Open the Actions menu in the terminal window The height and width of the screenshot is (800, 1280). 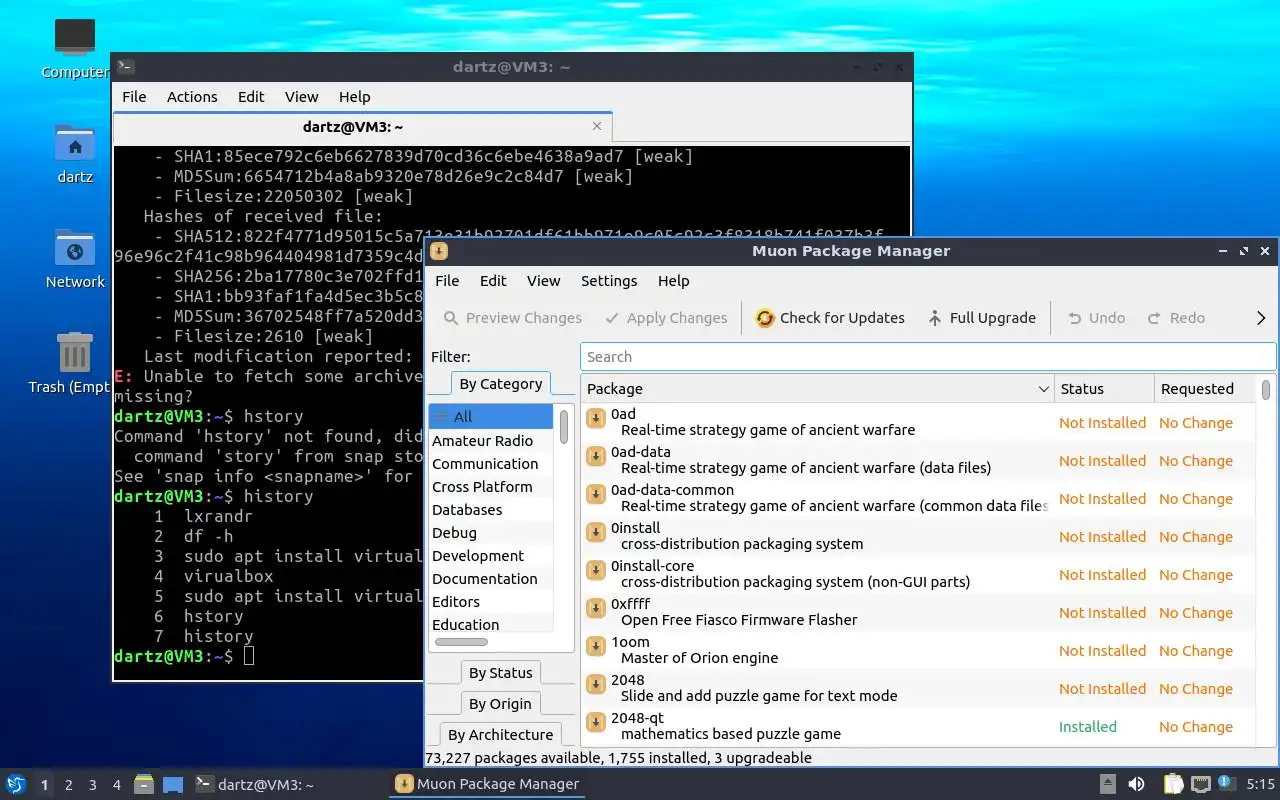pos(192,97)
